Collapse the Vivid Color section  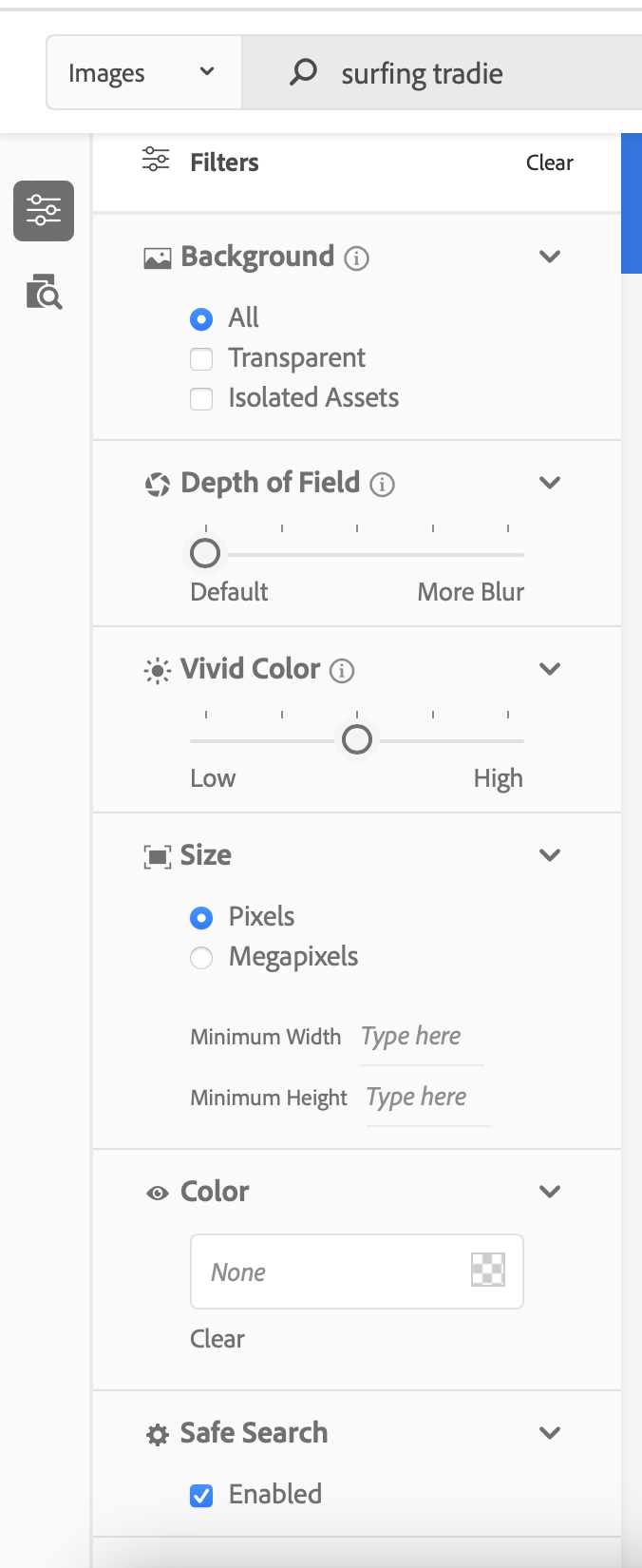coord(549,668)
